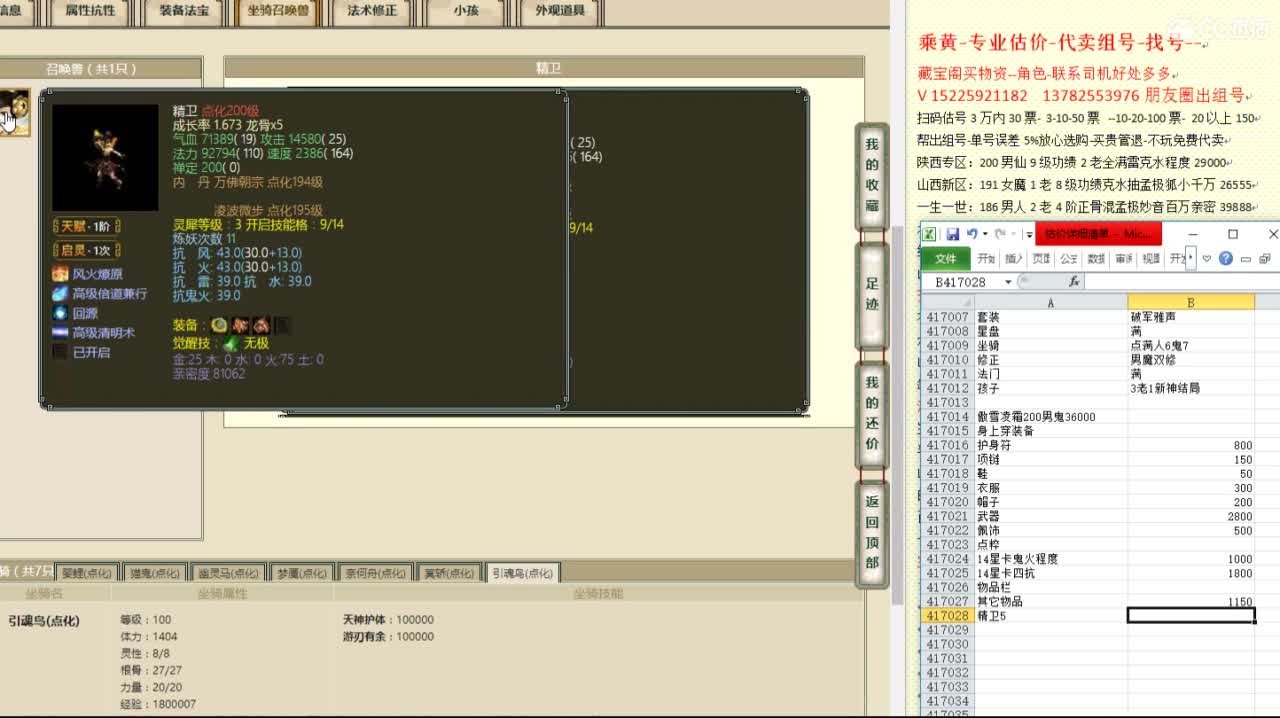Screen dimensions: 1280x718
Task: Click the 高级清明术 skill icon
Action: [60, 332]
